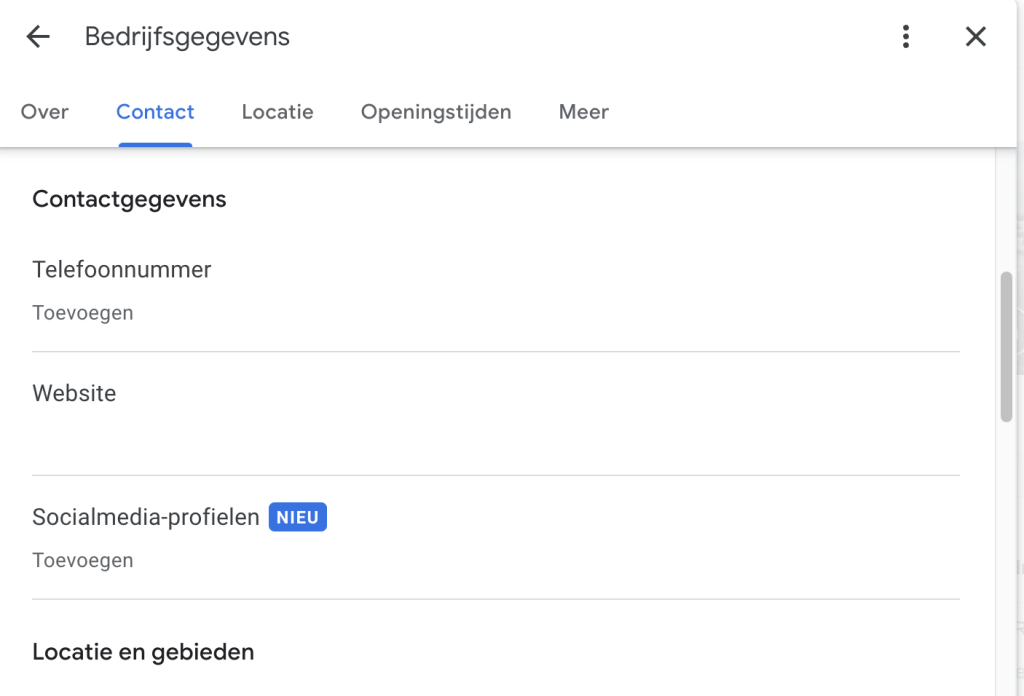The width and height of the screenshot is (1024, 696).
Task: Click the Bedrijfsgegevens title text
Action: tap(187, 37)
